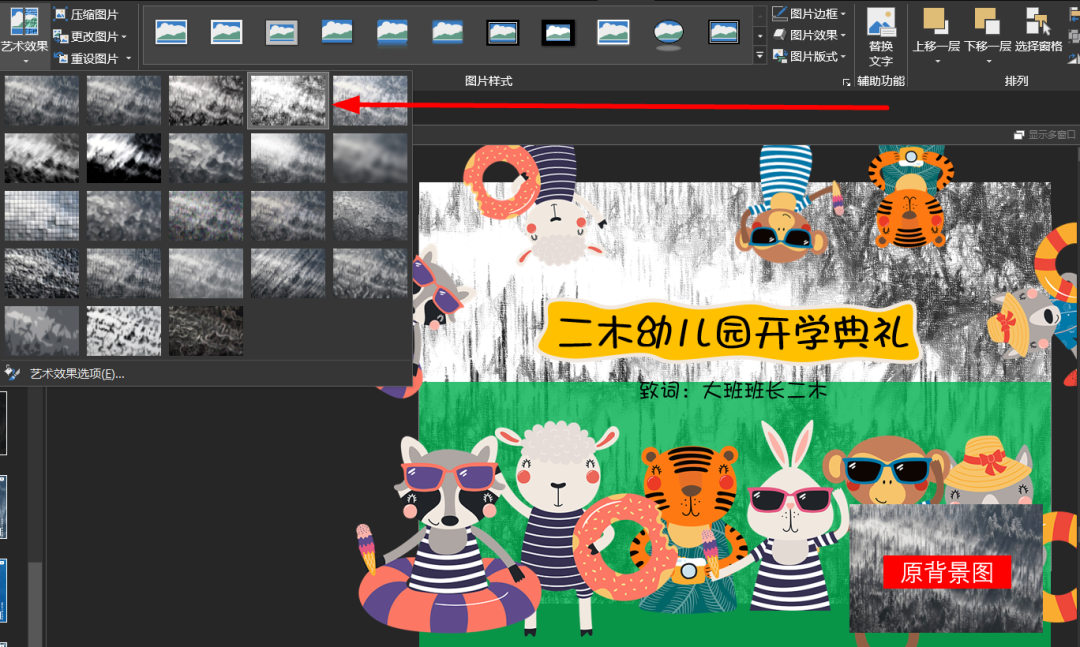Expand the 更改图片 dropdown arrow
The width and height of the screenshot is (1080, 647).
pos(124,37)
